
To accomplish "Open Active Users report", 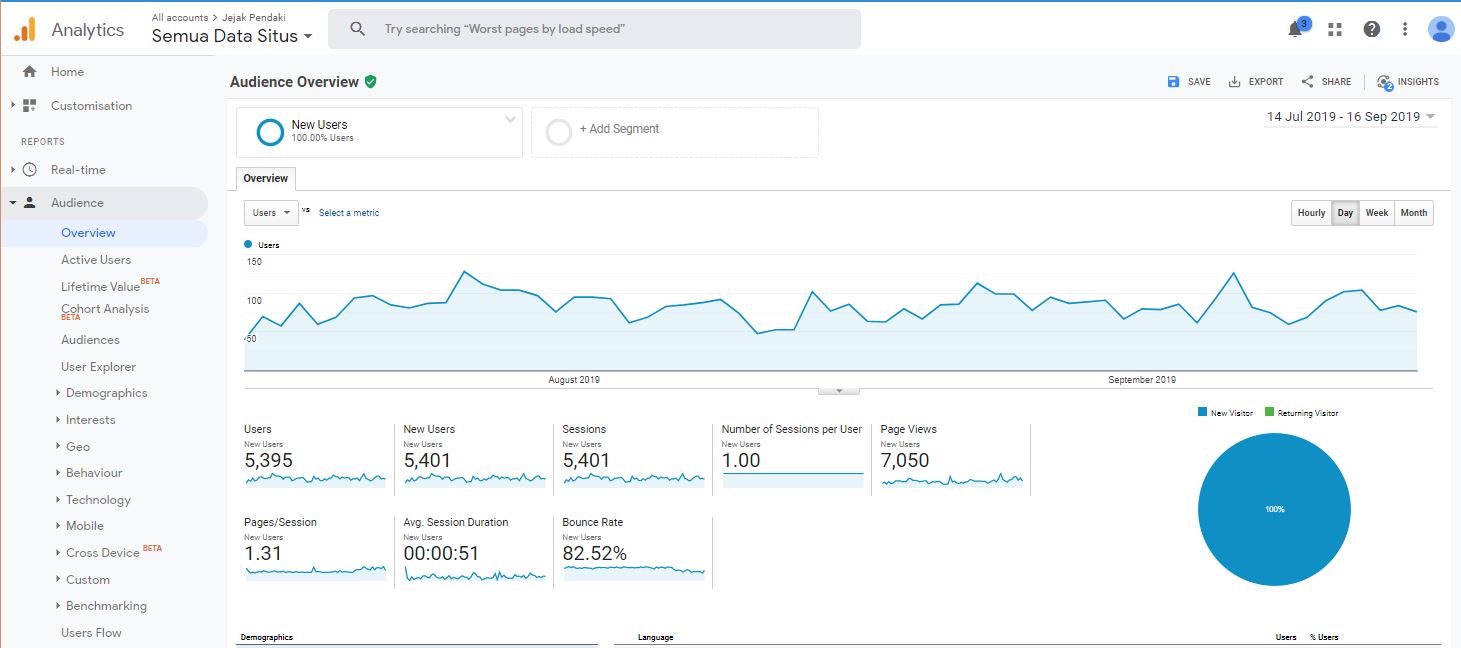I will click(x=96, y=260).
